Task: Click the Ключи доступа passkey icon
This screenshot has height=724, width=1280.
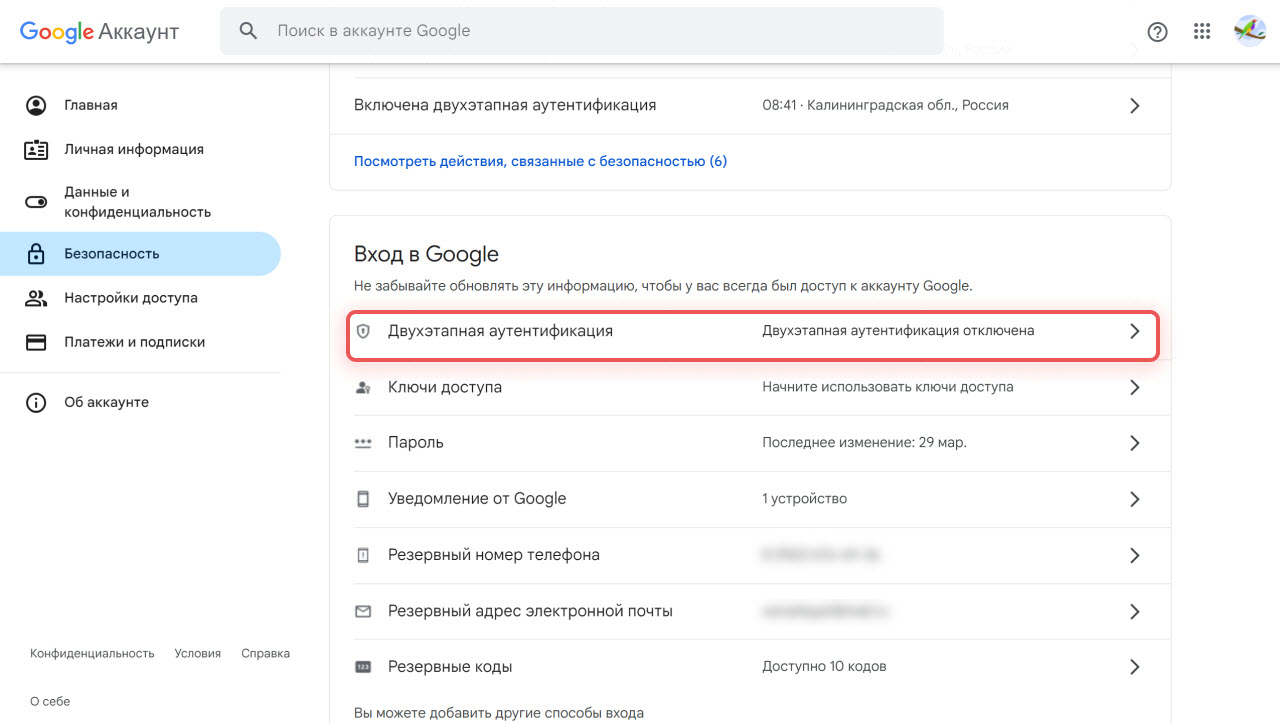Action: click(363, 387)
